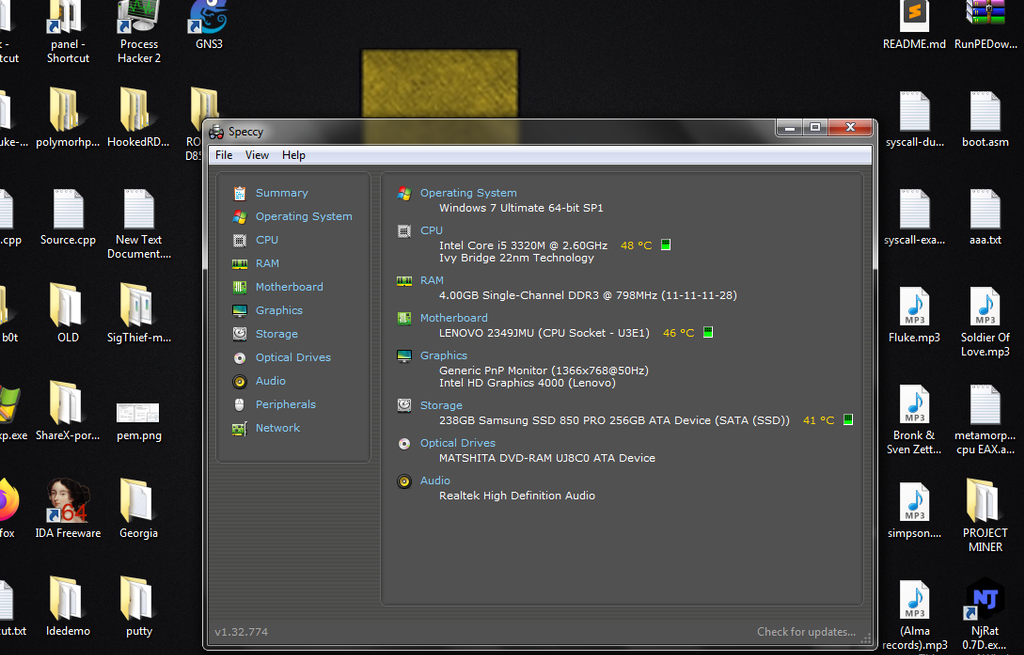
Task: Open the Motherboard heading in summary
Action: tap(453, 318)
